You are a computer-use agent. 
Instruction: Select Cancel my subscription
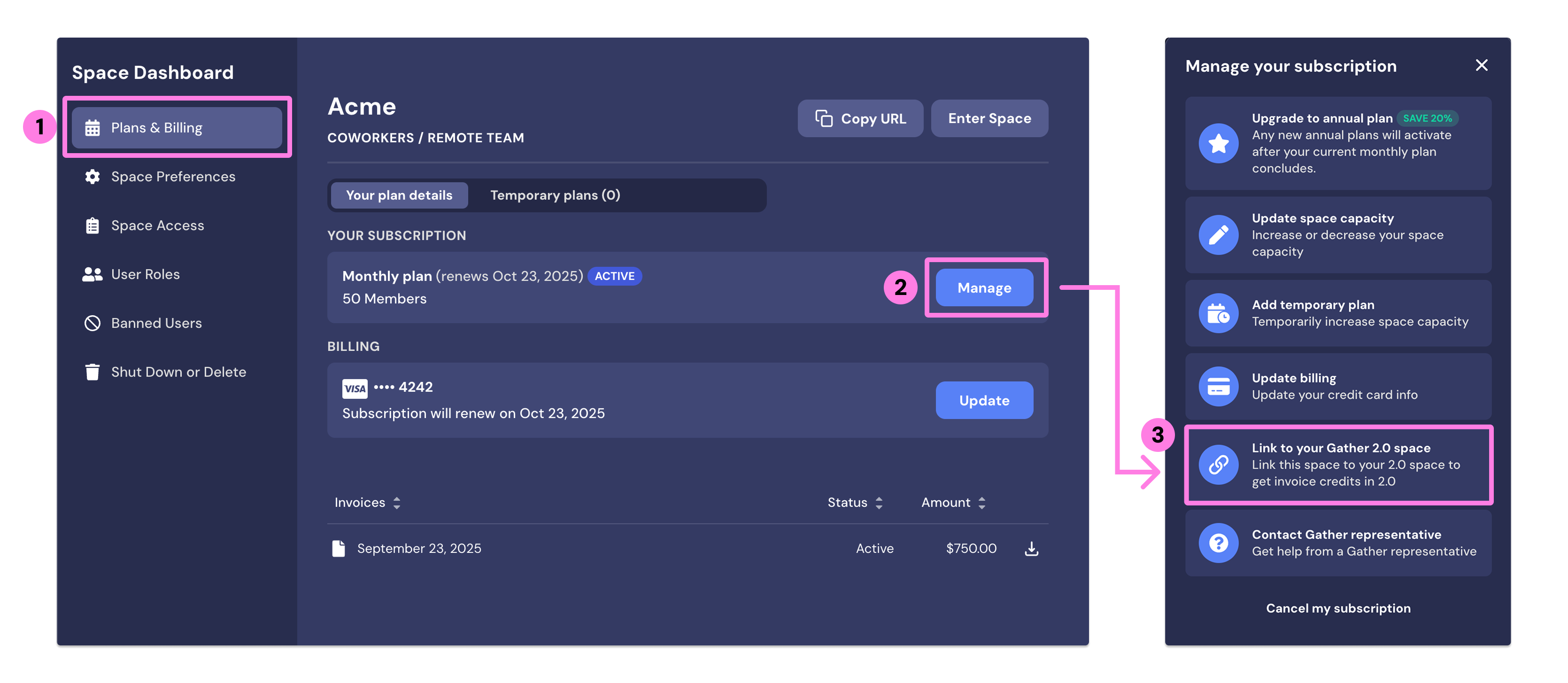click(1338, 607)
